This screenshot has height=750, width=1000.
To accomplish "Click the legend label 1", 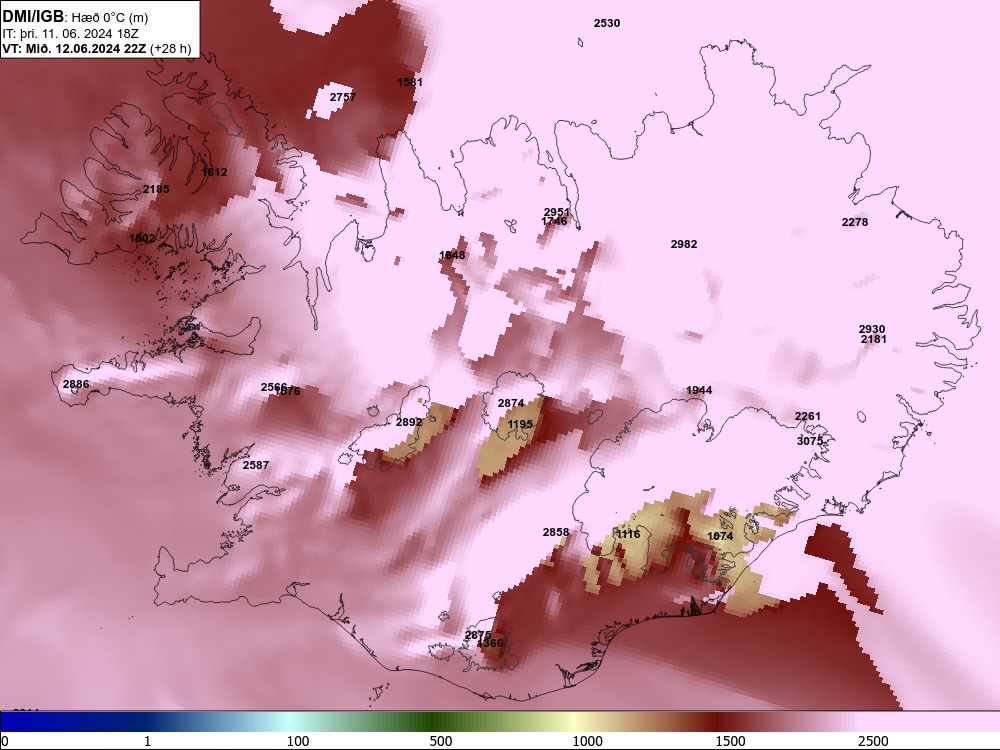I will (147, 741).
